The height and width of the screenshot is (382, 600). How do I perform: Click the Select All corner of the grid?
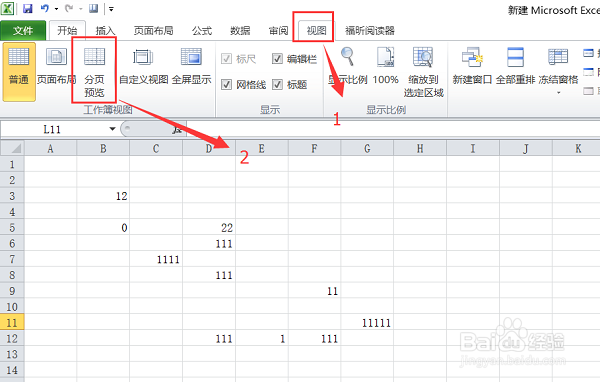[x=13, y=148]
